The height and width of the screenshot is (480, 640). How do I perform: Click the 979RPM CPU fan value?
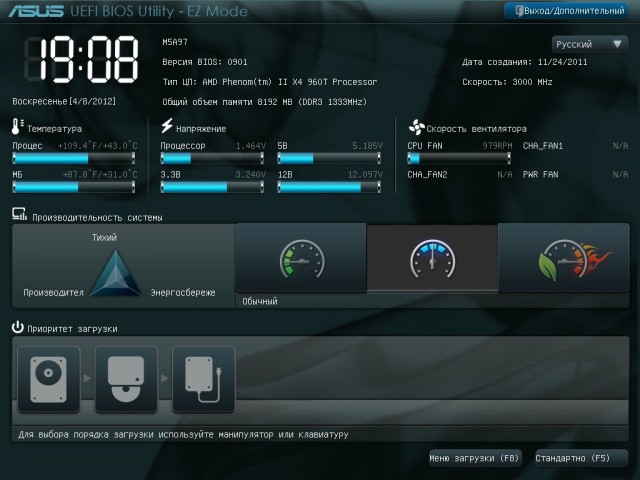coord(497,146)
